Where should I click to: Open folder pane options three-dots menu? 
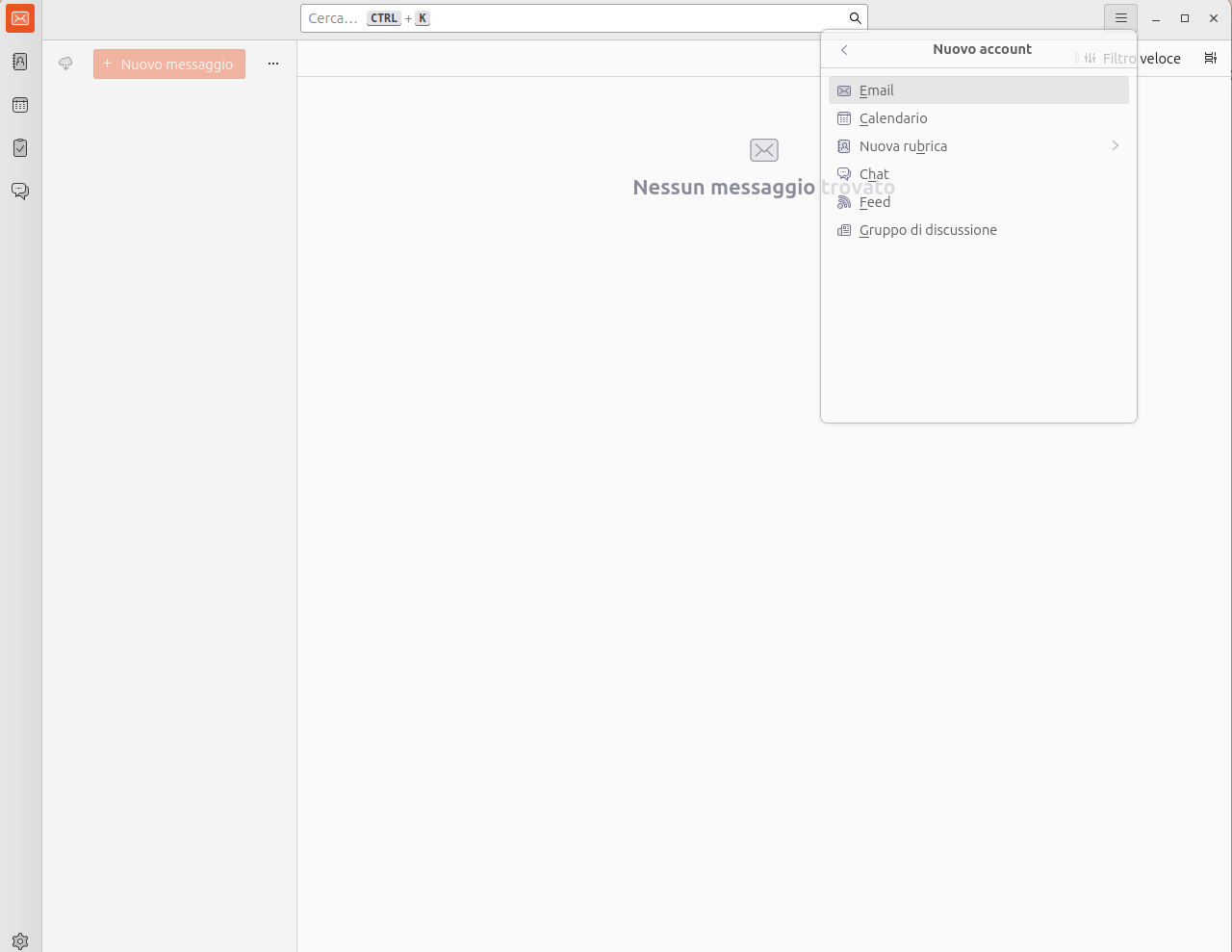click(x=273, y=64)
